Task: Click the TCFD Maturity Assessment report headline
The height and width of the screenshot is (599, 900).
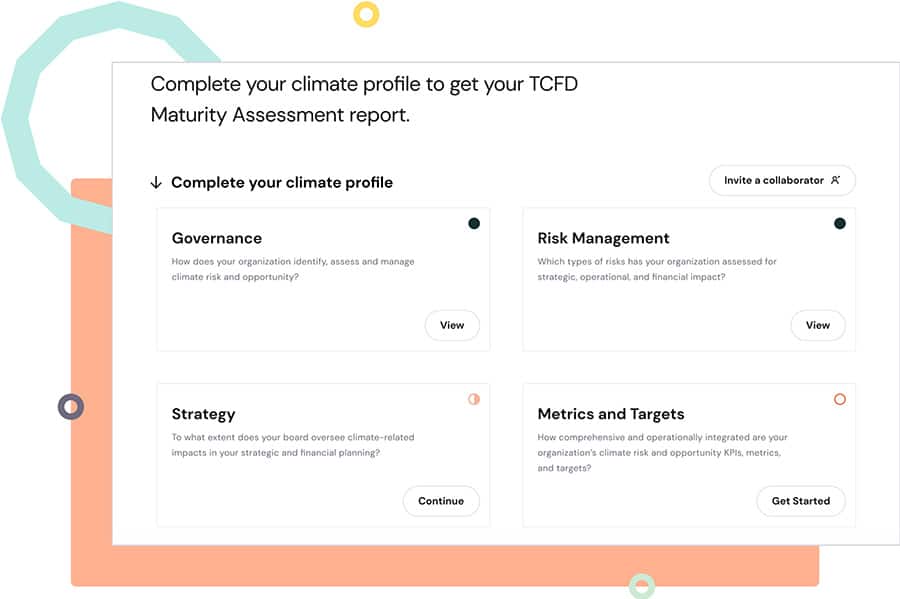Action: tap(364, 99)
